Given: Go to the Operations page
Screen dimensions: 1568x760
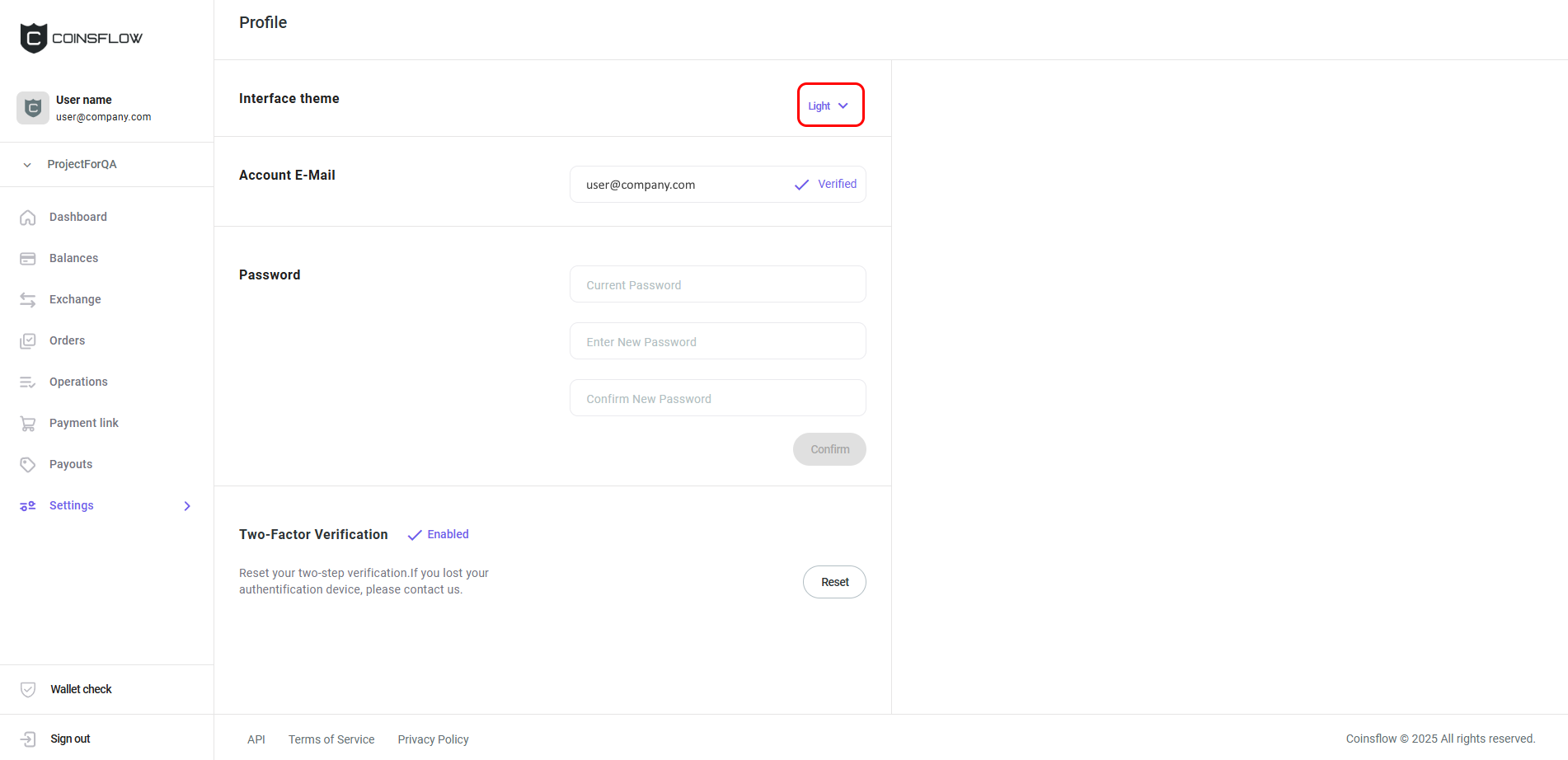Looking at the screenshot, I should [78, 382].
